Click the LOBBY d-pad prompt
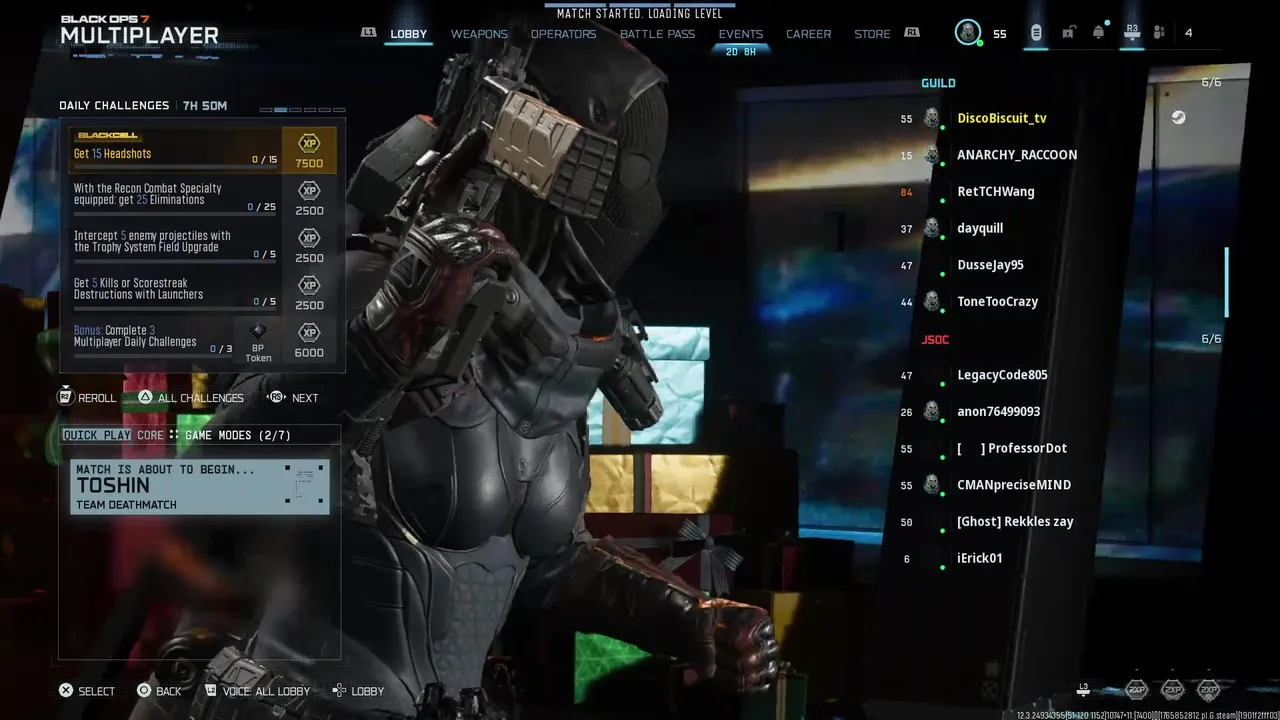 coord(359,691)
